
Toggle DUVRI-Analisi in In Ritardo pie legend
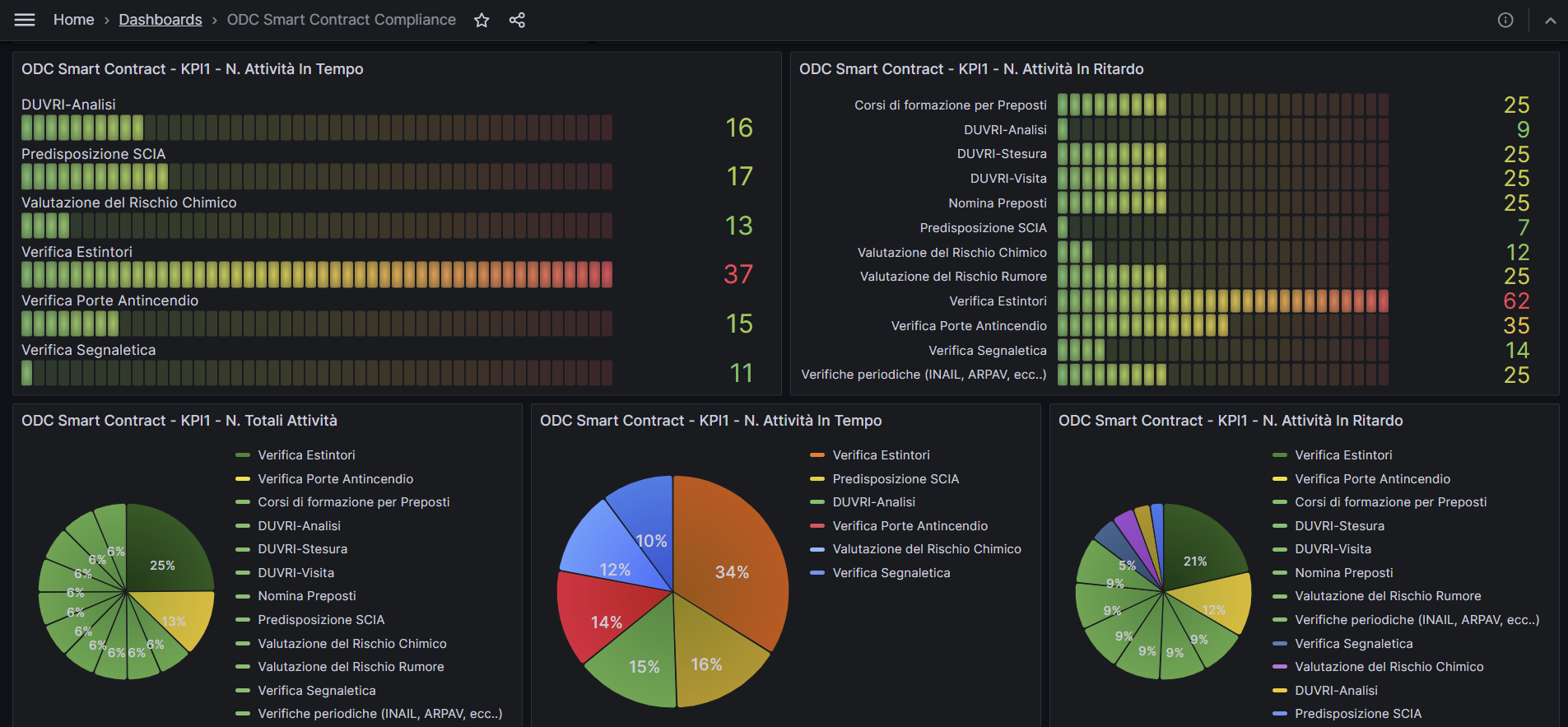point(1337,691)
